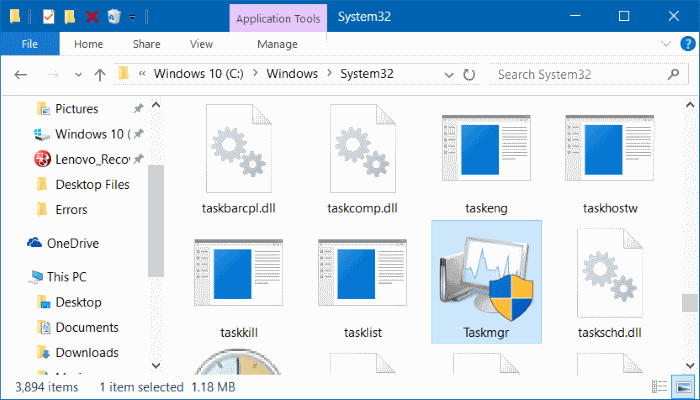Switch to the View ribbon tab

point(201,44)
